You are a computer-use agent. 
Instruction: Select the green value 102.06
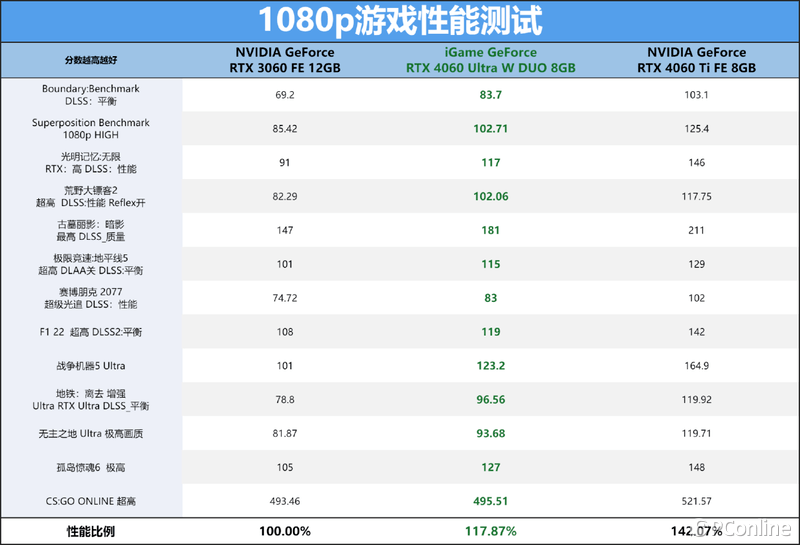[x=491, y=196]
